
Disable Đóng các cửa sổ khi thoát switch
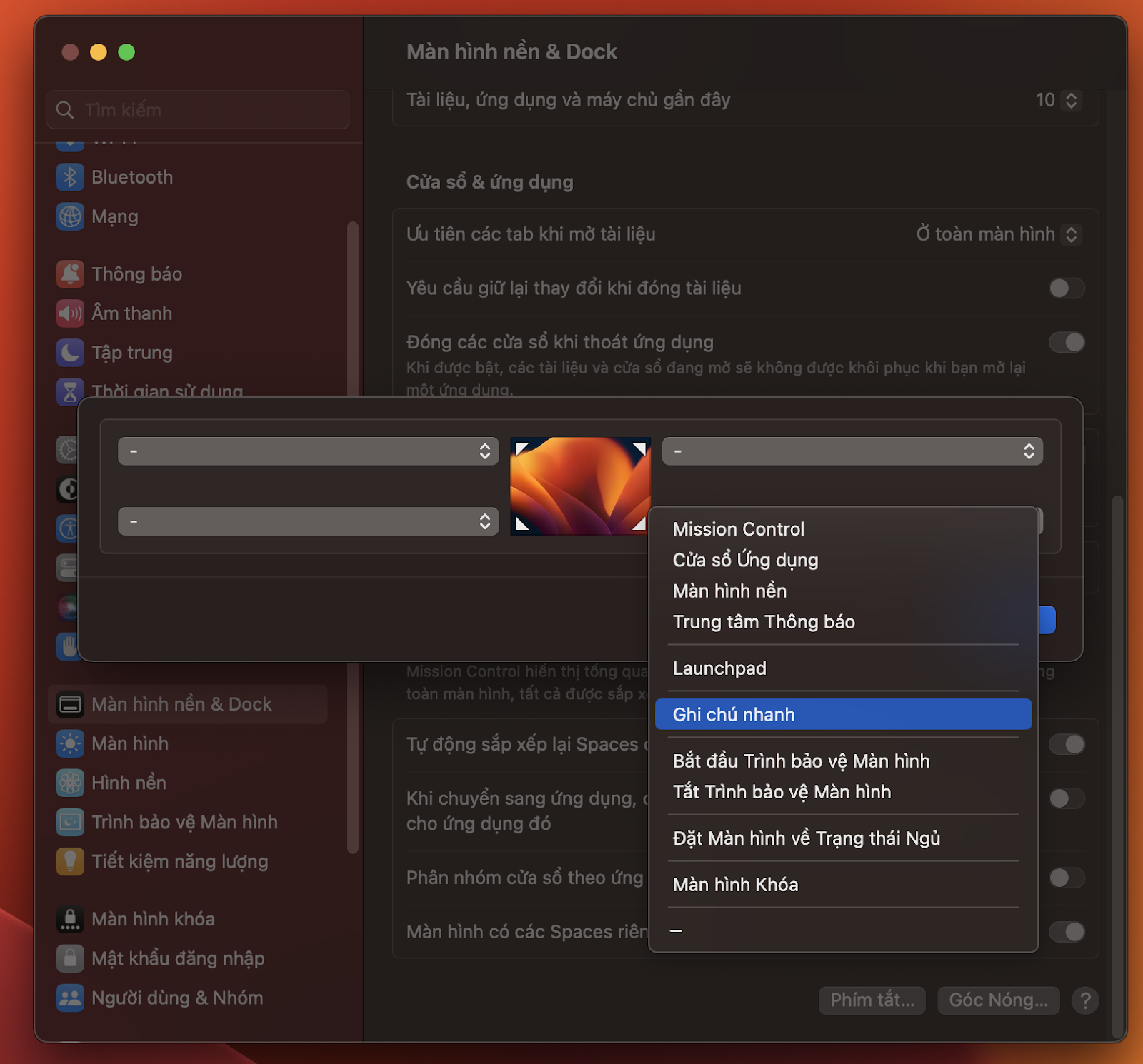point(1066,343)
